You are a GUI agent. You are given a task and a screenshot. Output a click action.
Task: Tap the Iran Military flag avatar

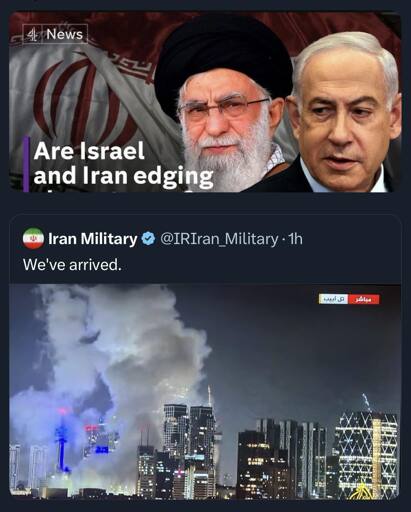click(x=33, y=238)
